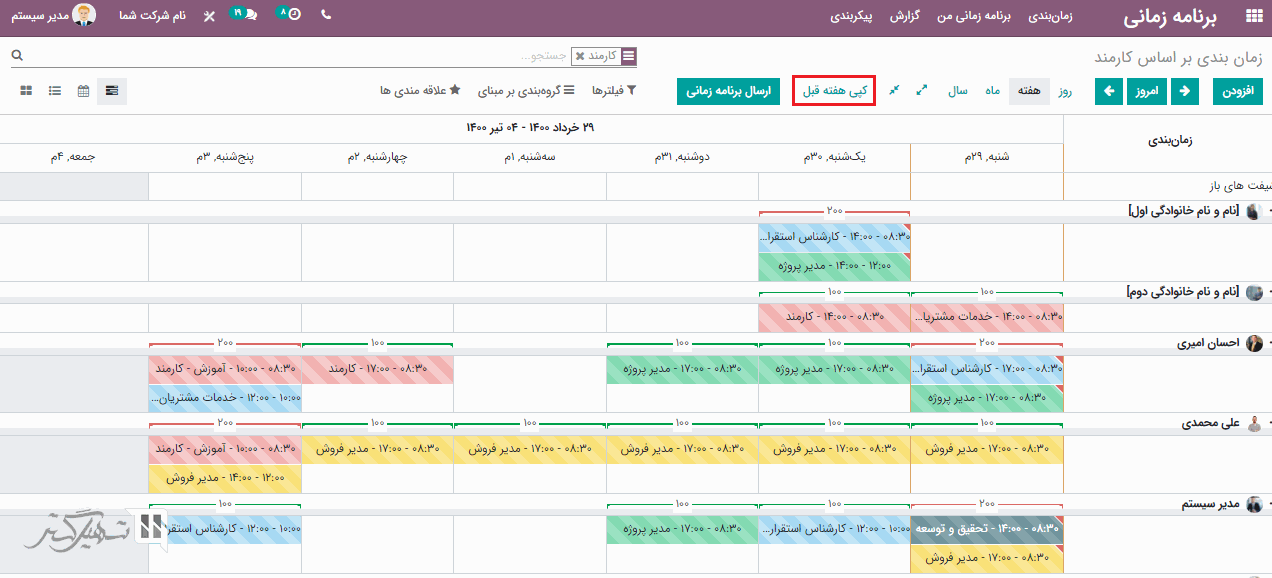Select the سال (year) time scale

pos(958,91)
